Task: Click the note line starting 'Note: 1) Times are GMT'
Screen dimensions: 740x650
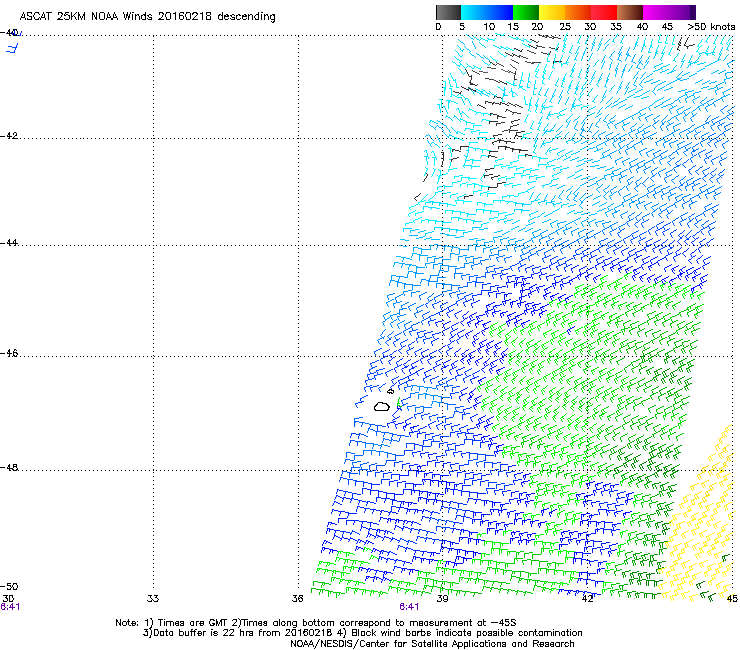Action: (x=316, y=623)
